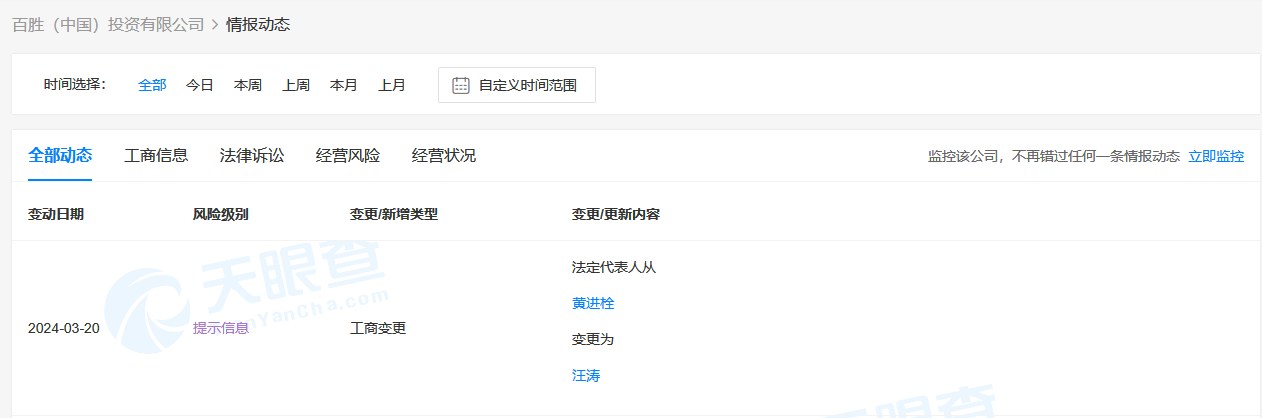Screen dimensions: 1262x418
Task: Click 风险级别 column header
Action: coord(221,214)
